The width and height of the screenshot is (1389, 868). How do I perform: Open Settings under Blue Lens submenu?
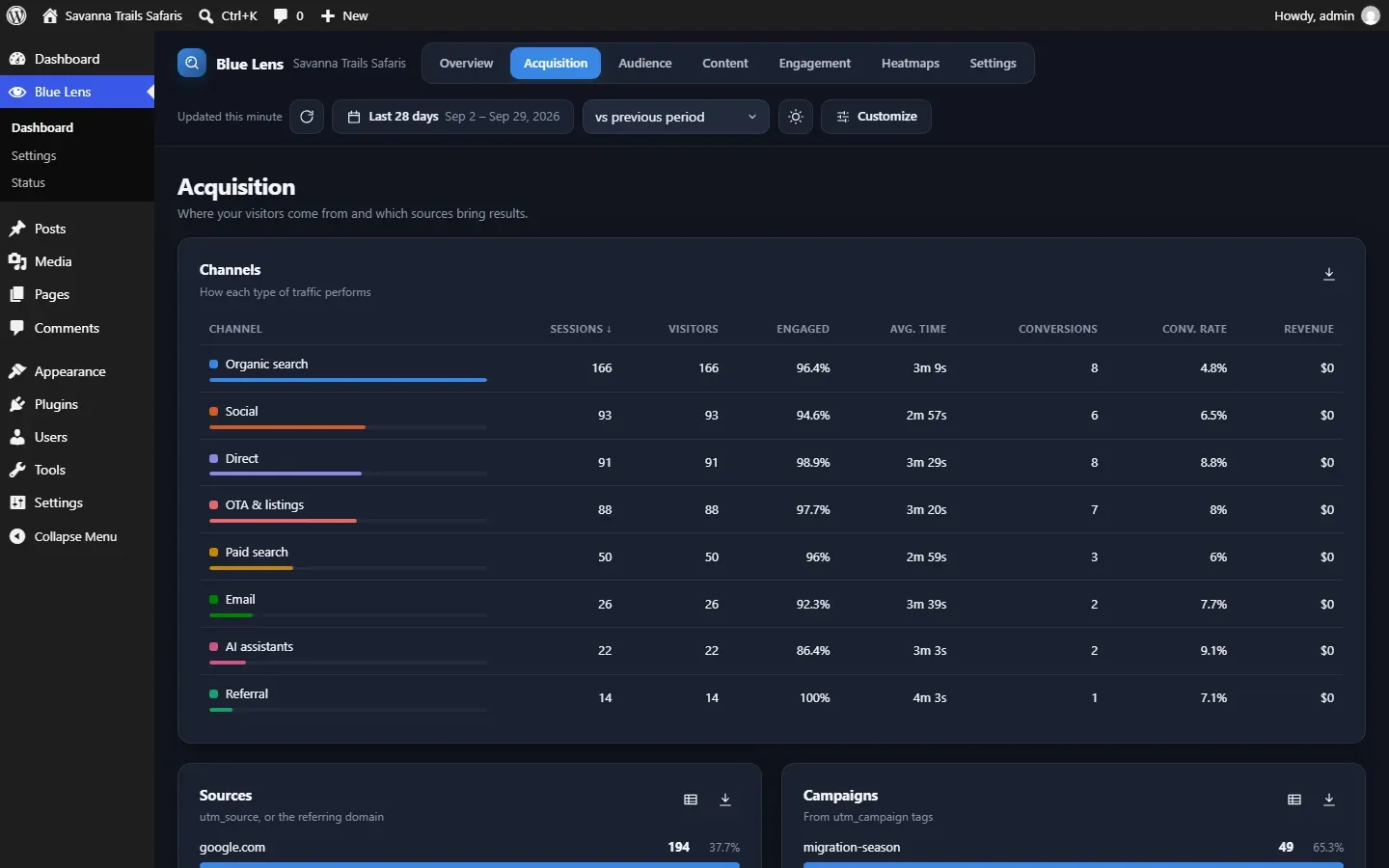pos(34,155)
